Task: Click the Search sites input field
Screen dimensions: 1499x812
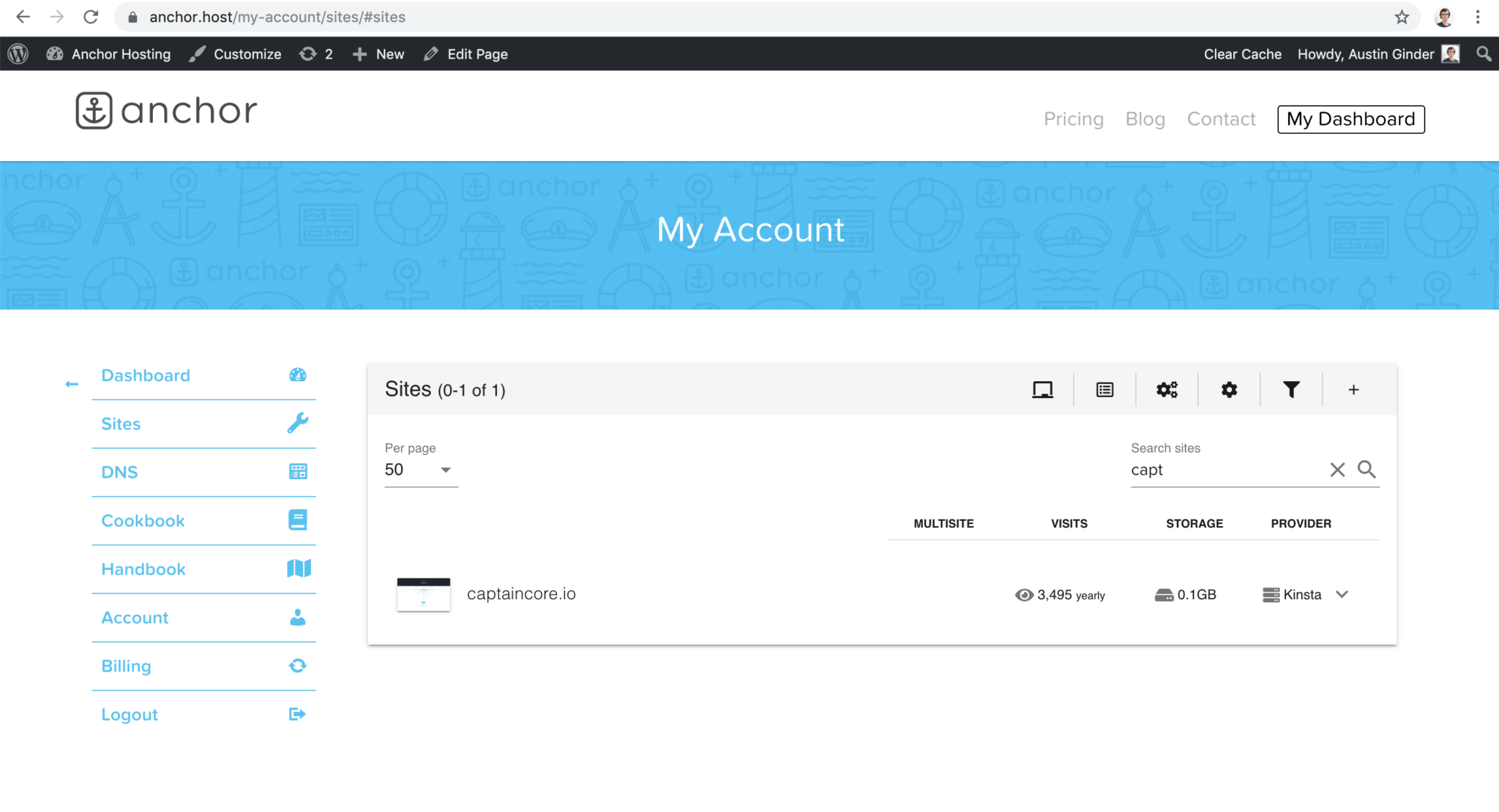Action: [1226, 470]
